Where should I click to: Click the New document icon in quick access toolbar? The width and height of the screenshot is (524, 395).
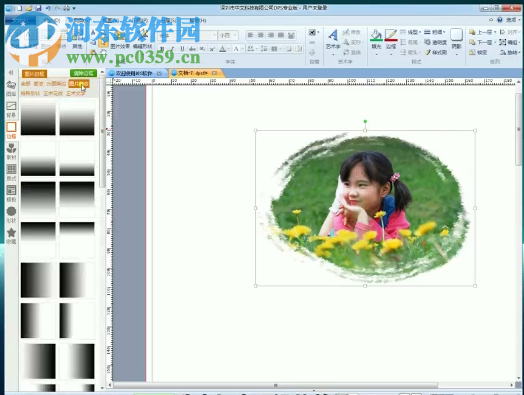(x=20, y=8)
